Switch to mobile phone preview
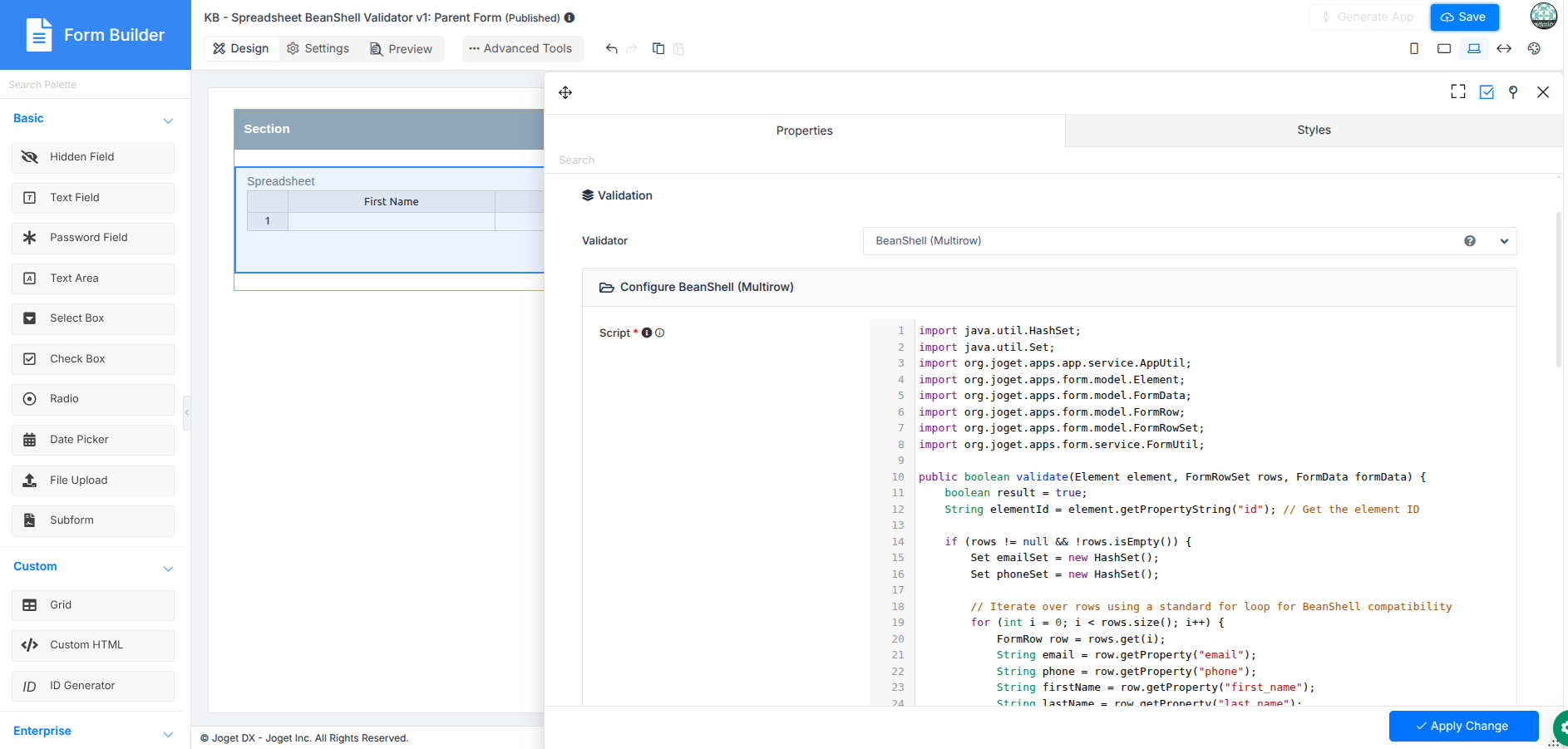Viewport: 1568px width, 749px height. tap(1414, 48)
